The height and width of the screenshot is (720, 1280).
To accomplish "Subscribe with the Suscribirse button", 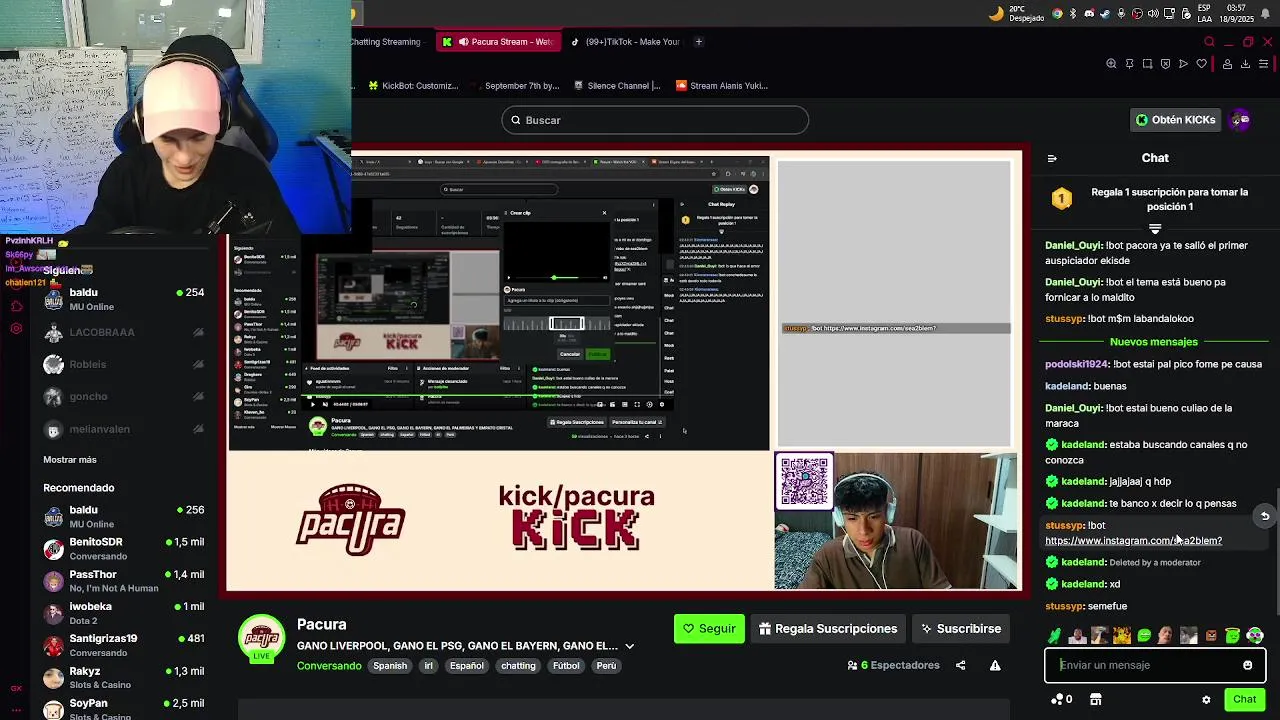I will tap(961, 629).
